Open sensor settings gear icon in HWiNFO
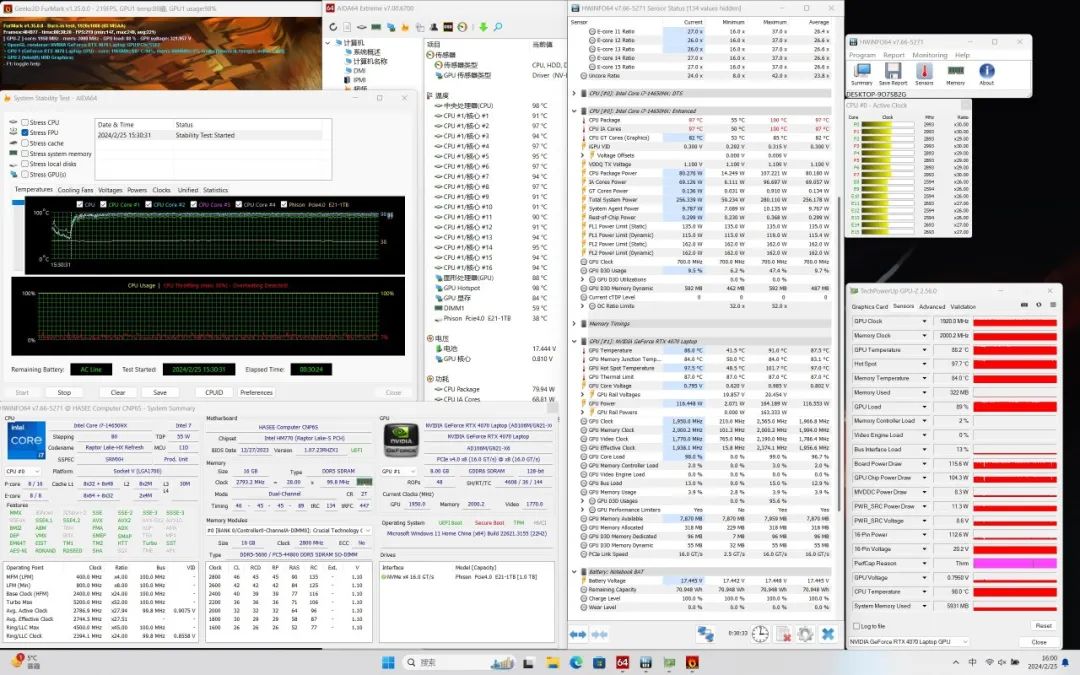The height and width of the screenshot is (675, 1080). tap(804, 634)
